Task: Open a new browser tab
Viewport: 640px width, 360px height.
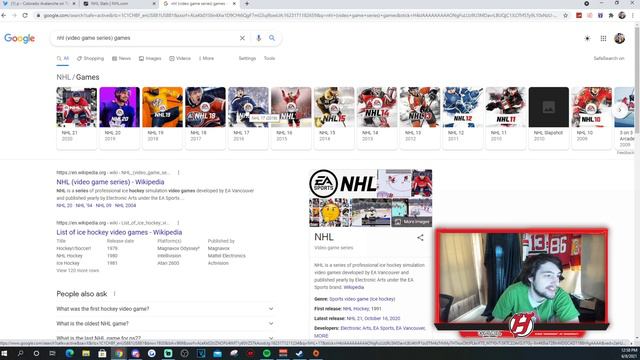Action: 247,4
